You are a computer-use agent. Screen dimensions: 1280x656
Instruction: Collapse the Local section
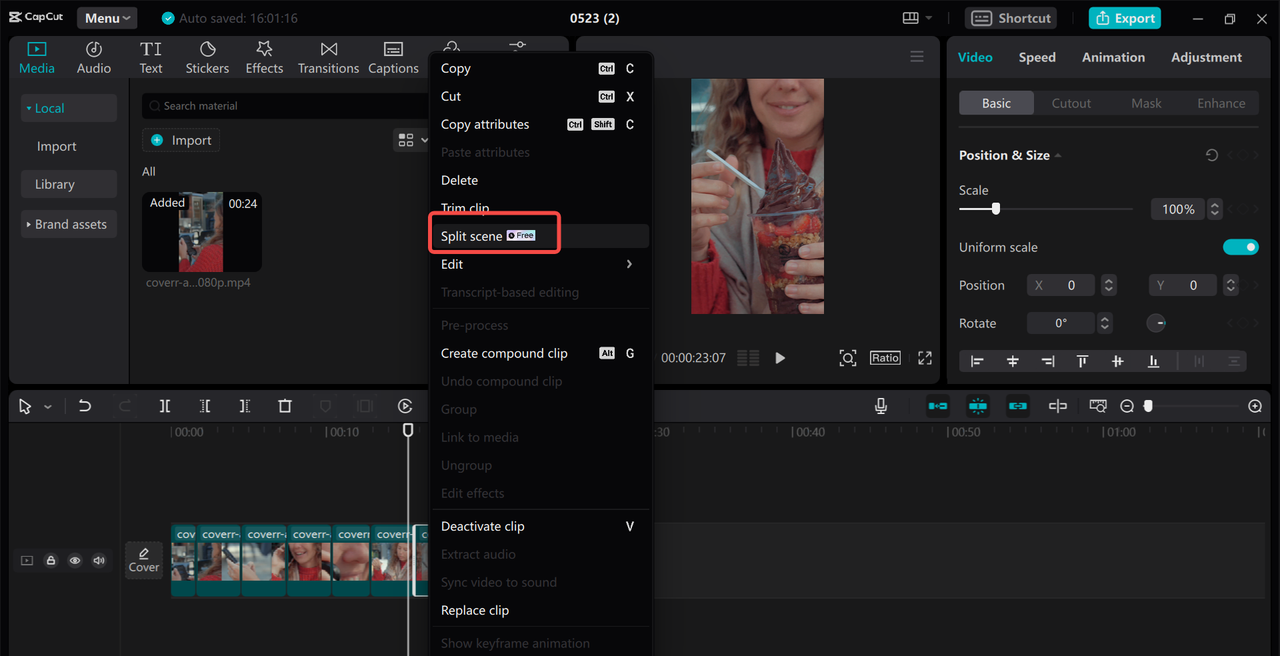click(x=69, y=108)
